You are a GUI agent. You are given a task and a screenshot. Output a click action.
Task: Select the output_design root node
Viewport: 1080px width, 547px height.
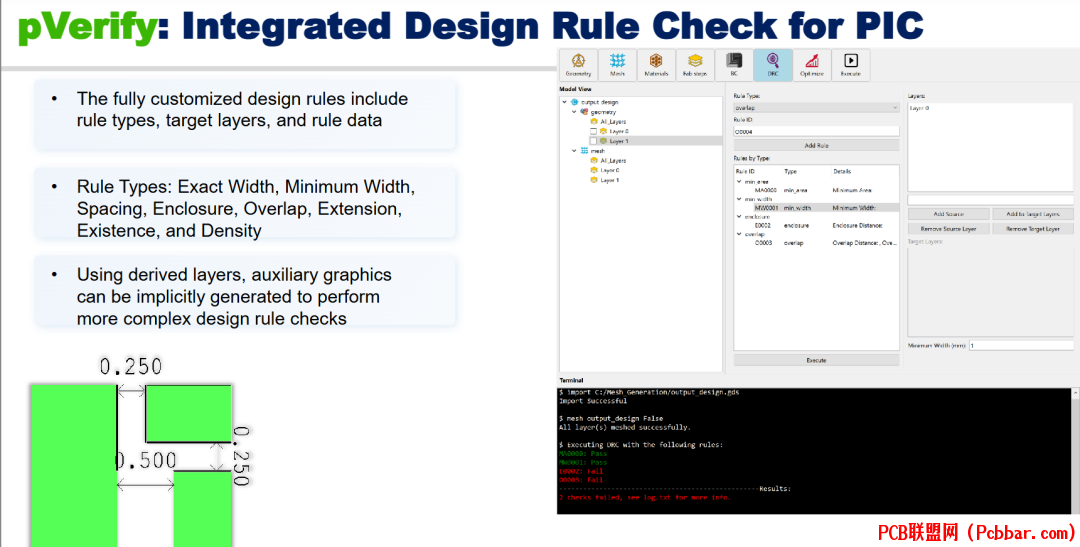click(599, 102)
